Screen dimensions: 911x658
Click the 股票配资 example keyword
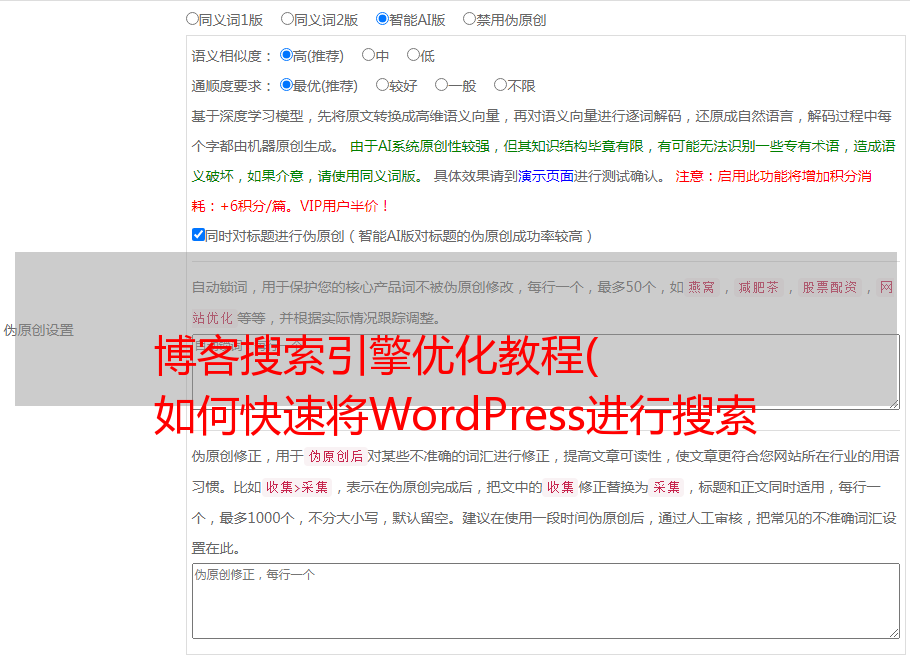point(830,287)
